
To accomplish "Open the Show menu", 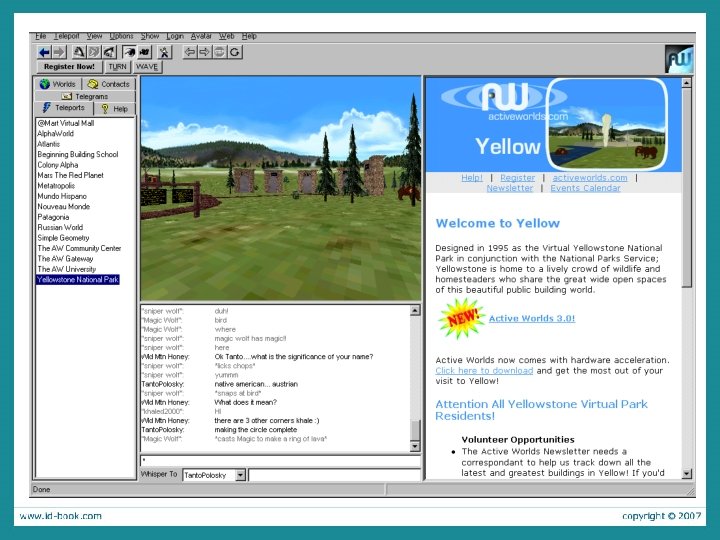I will click(x=150, y=36).
